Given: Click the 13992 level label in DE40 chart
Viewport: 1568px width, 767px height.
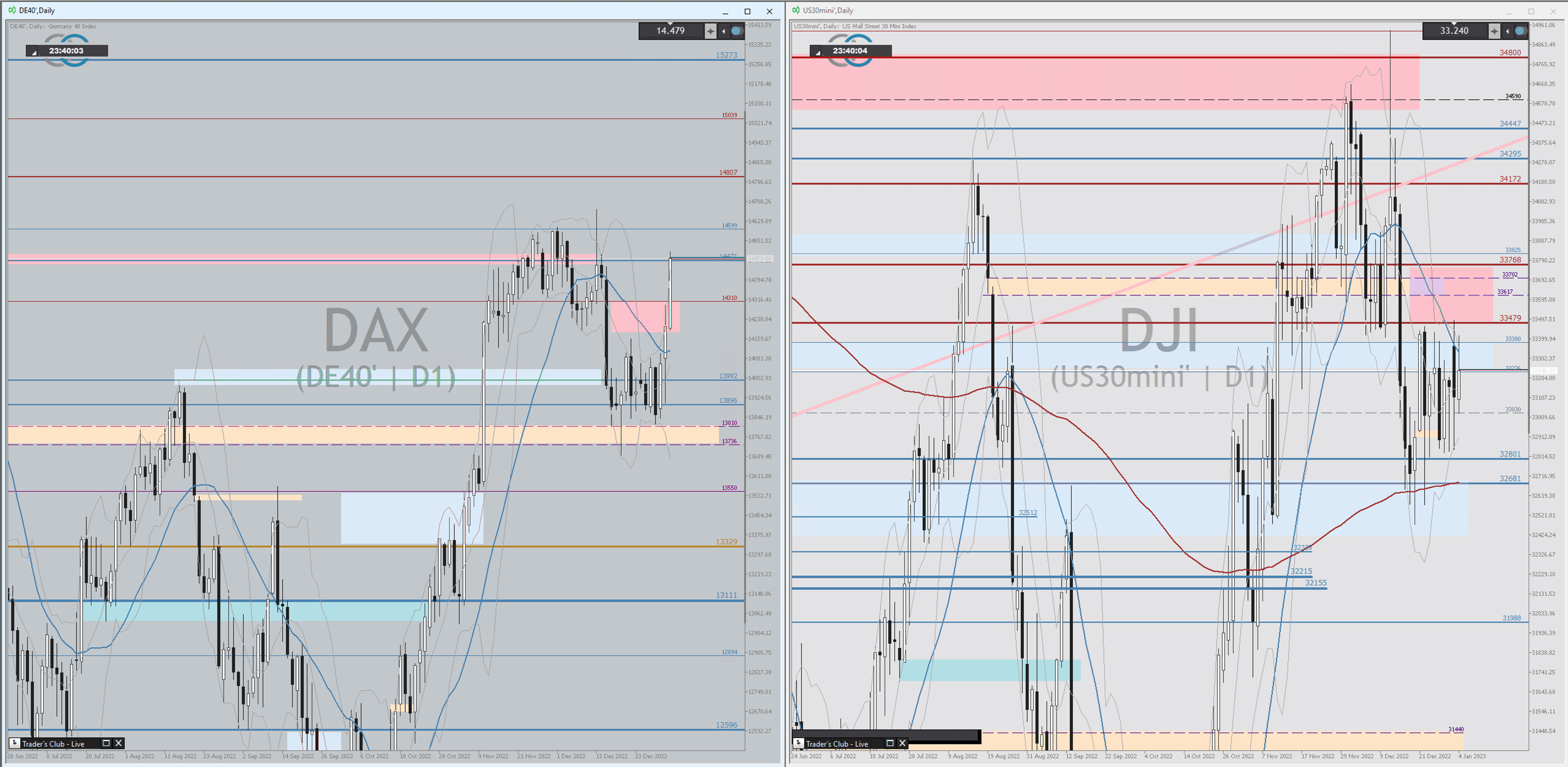Looking at the screenshot, I should click(x=728, y=376).
